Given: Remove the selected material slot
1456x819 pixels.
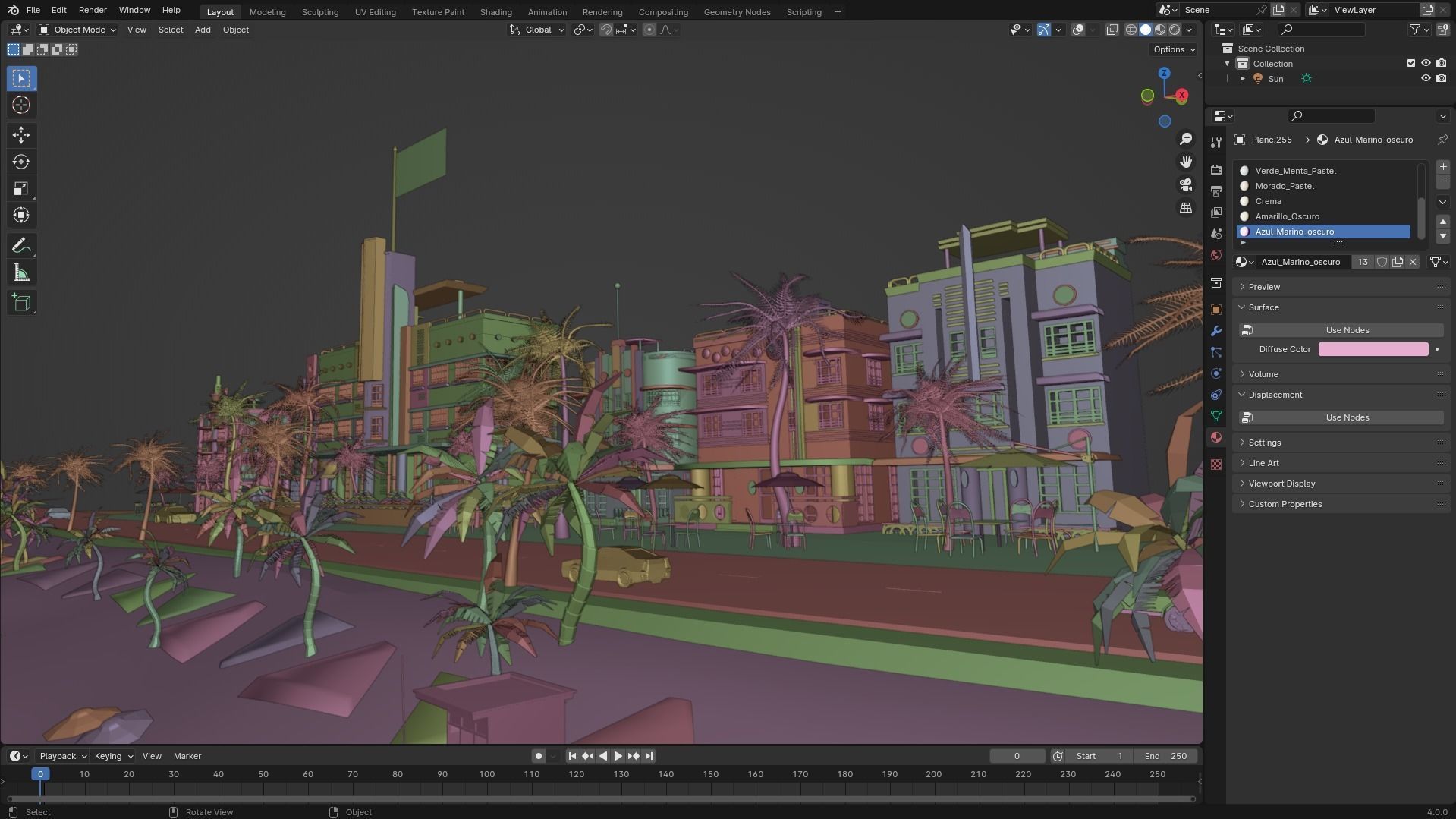Looking at the screenshot, I should (x=1442, y=182).
